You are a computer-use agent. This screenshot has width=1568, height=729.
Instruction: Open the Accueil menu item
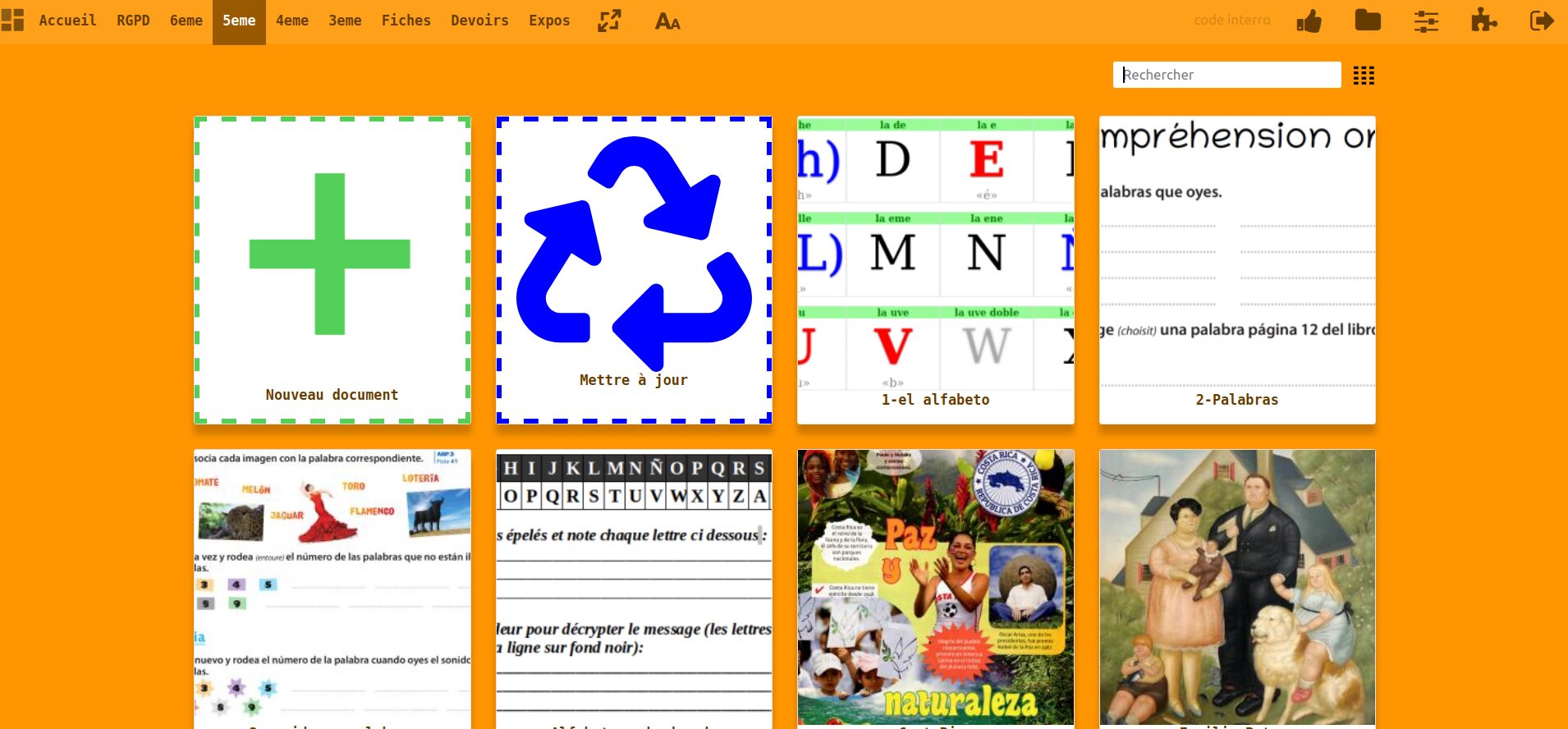67,21
